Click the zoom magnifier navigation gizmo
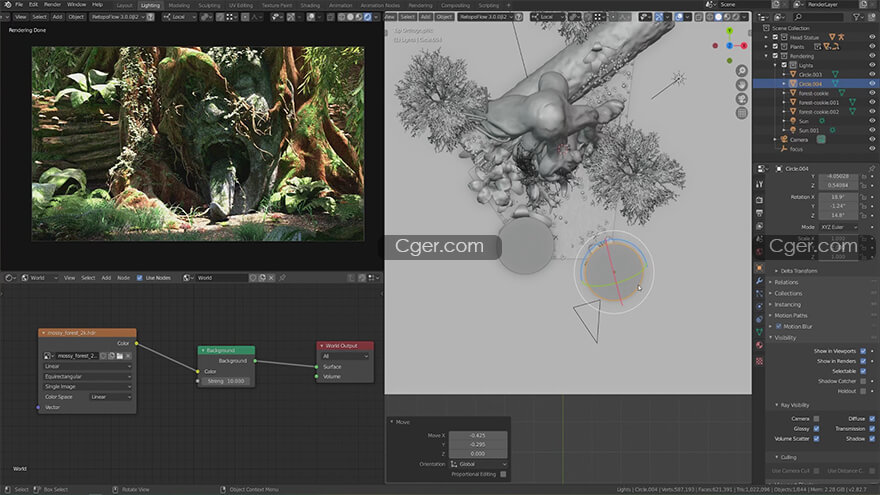The width and height of the screenshot is (880, 495). coord(741,71)
